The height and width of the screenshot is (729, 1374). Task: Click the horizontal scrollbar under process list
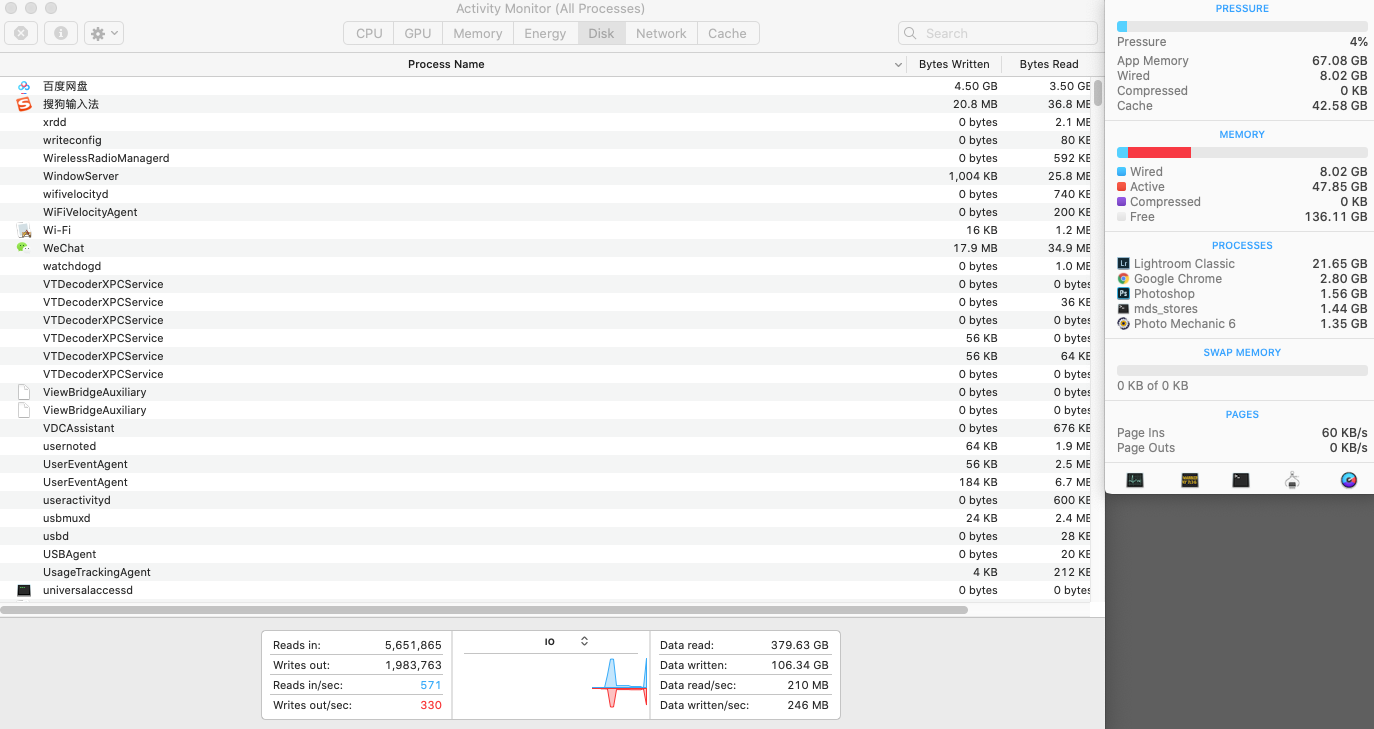tap(484, 609)
